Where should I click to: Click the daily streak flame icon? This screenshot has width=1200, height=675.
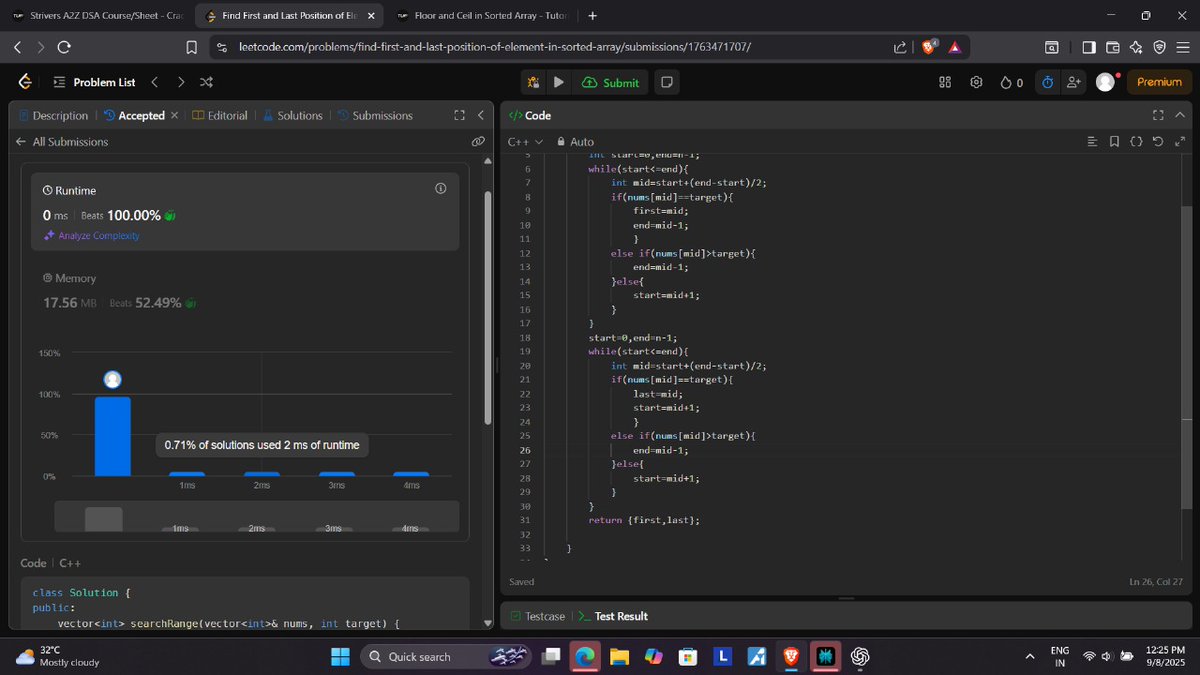coord(1004,83)
